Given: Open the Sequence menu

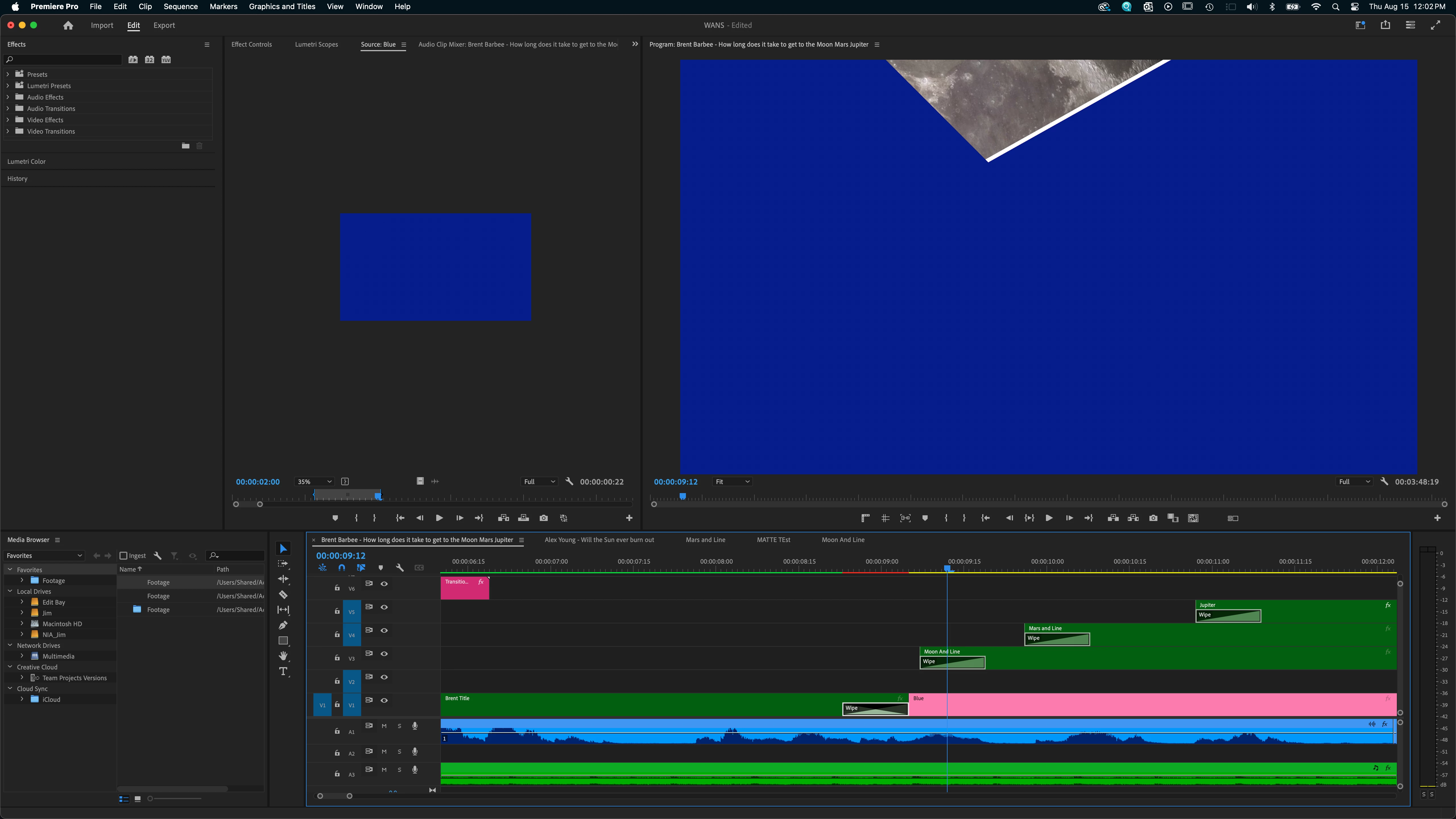Looking at the screenshot, I should [x=180, y=6].
